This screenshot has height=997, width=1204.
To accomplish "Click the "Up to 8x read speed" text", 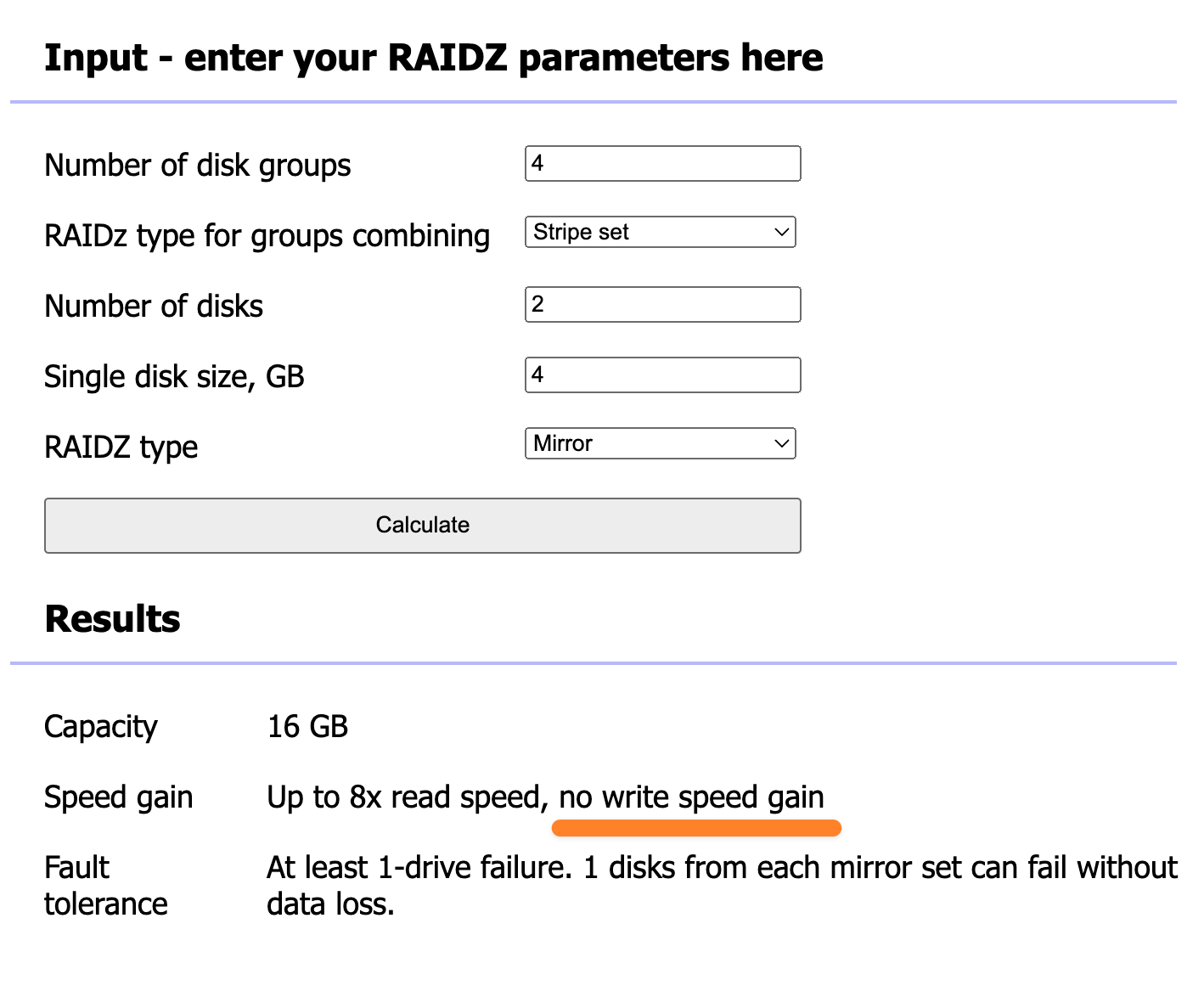I will click(x=404, y=797).
